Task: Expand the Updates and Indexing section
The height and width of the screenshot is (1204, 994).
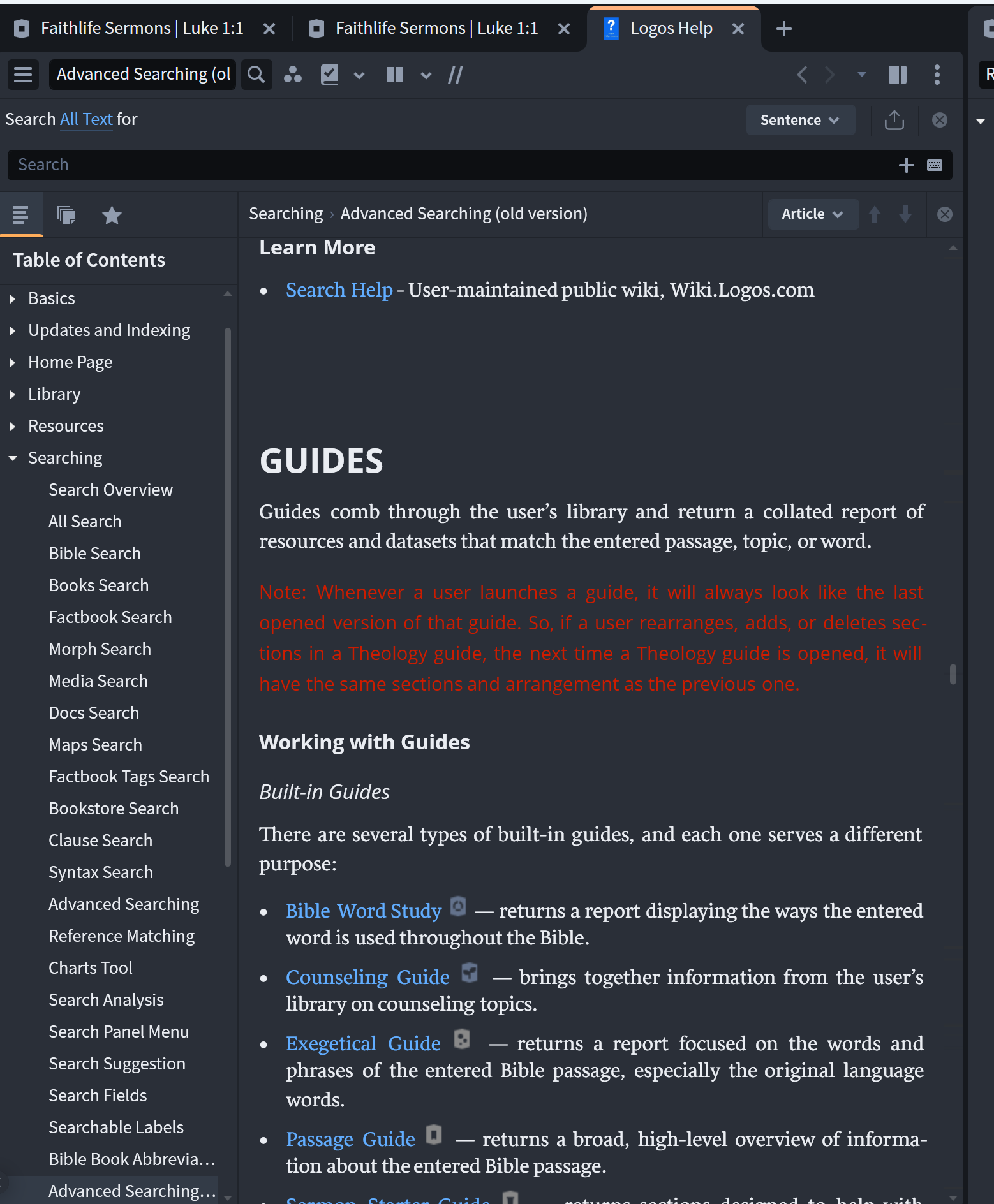Action: [13, 330]
